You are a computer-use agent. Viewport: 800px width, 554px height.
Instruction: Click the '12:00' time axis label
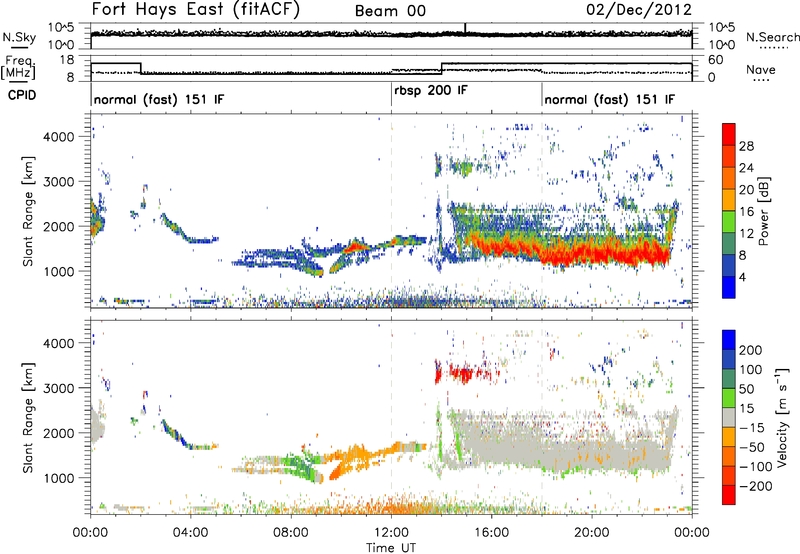click(x=391, y=533)
